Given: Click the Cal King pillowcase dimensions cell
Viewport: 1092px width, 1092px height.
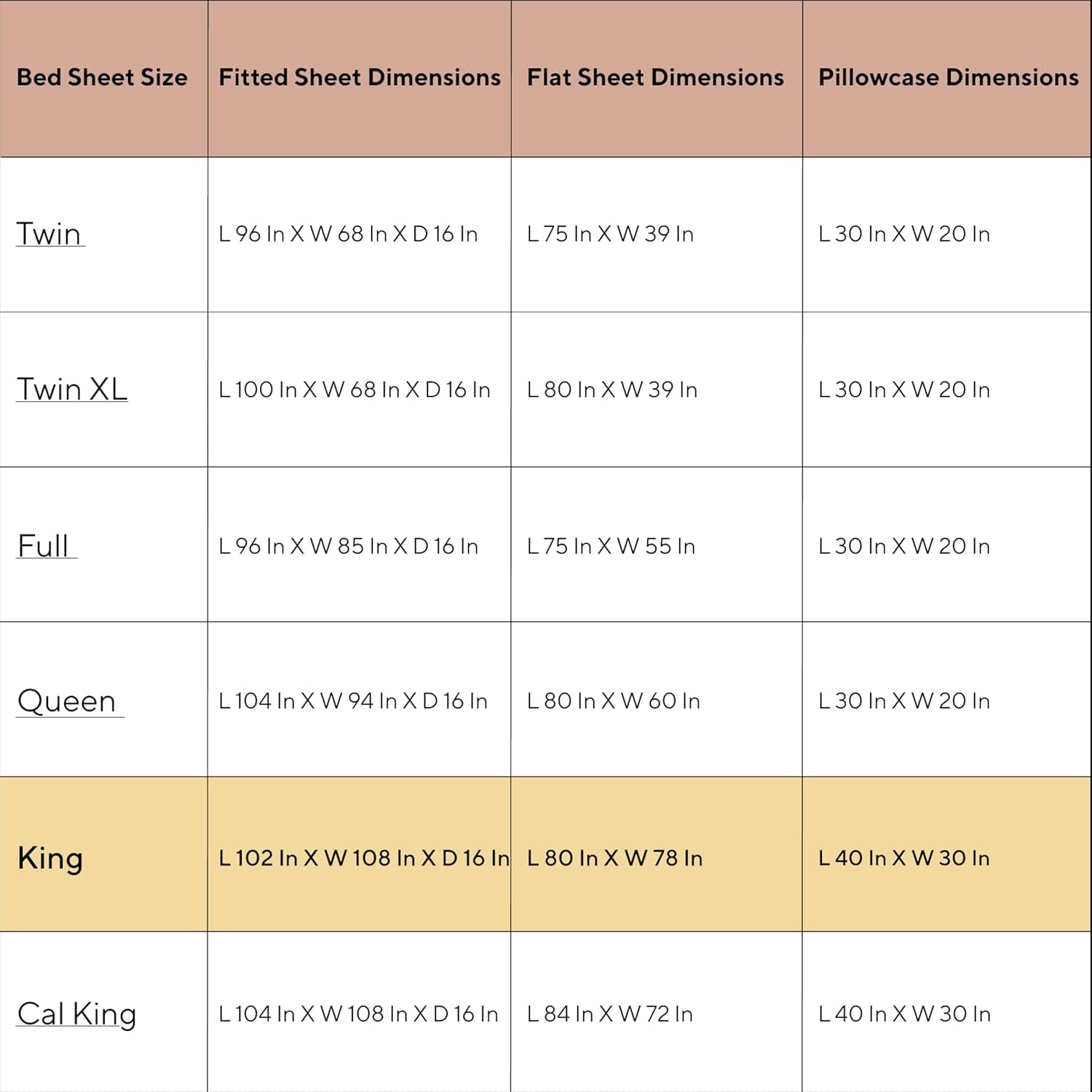Looking at the screenshot, I should pyautogui.click(x=904, y=1013).
